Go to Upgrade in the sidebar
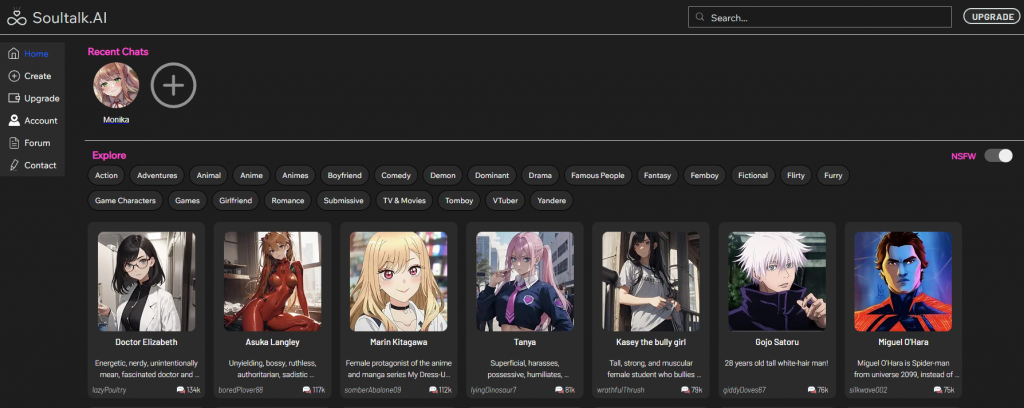1024x408 pixels. (x=34, y=98)
